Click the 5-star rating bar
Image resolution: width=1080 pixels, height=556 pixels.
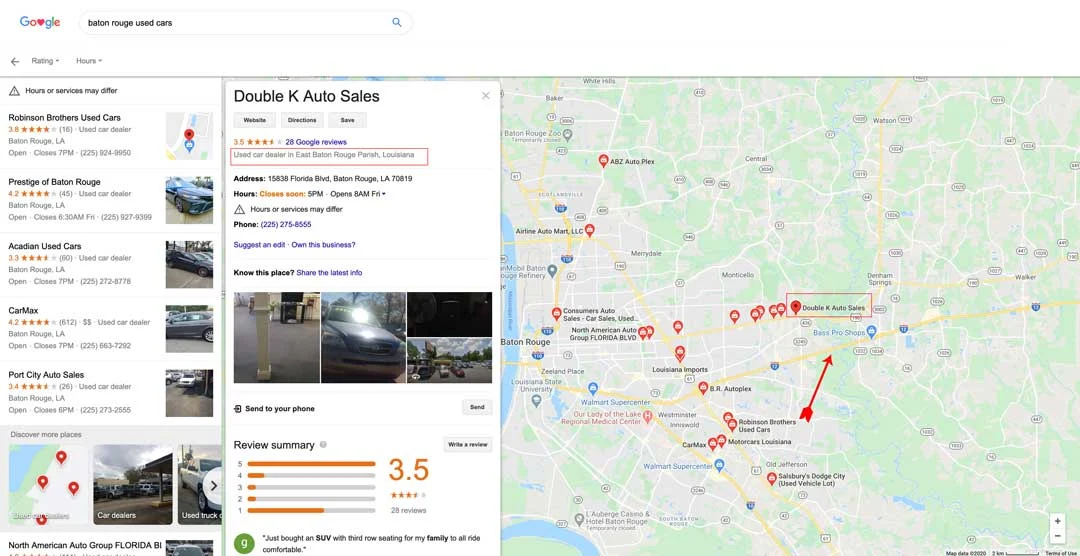[x=311, y=464]
